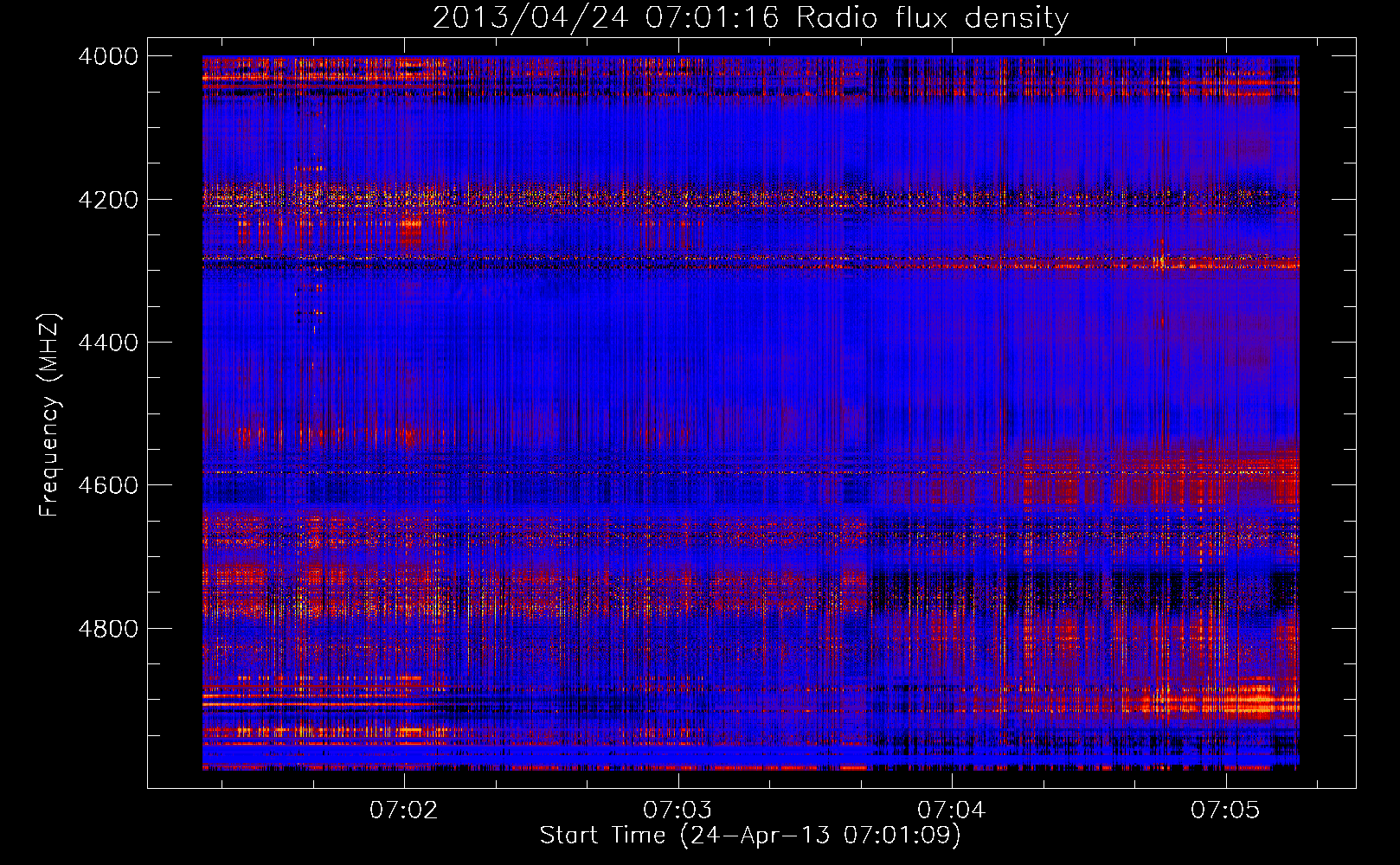Click the plot title 'Radio flux density'
Viewport: 1400px width, 865px height.
(x=933, y=18)
